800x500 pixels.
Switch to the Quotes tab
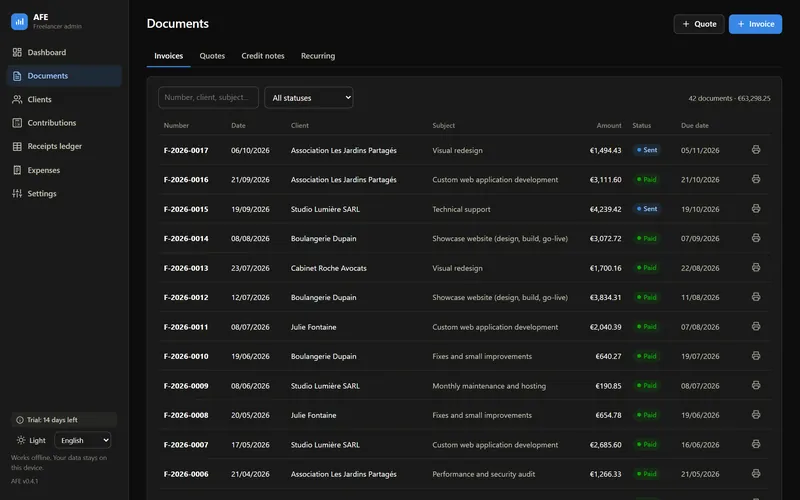[212, 56]
